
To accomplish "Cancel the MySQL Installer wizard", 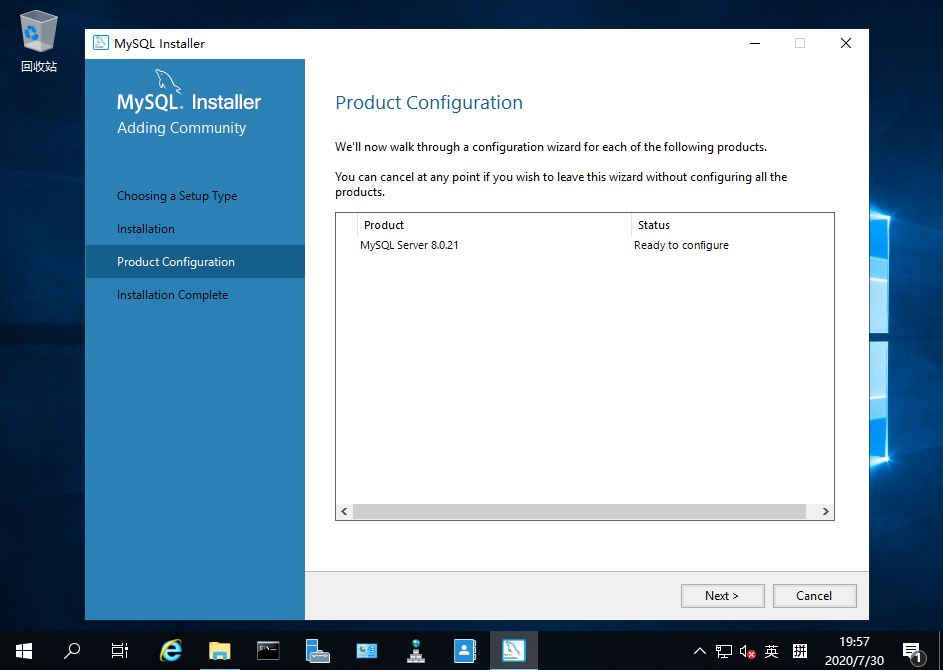I will (x=814, y=595).
